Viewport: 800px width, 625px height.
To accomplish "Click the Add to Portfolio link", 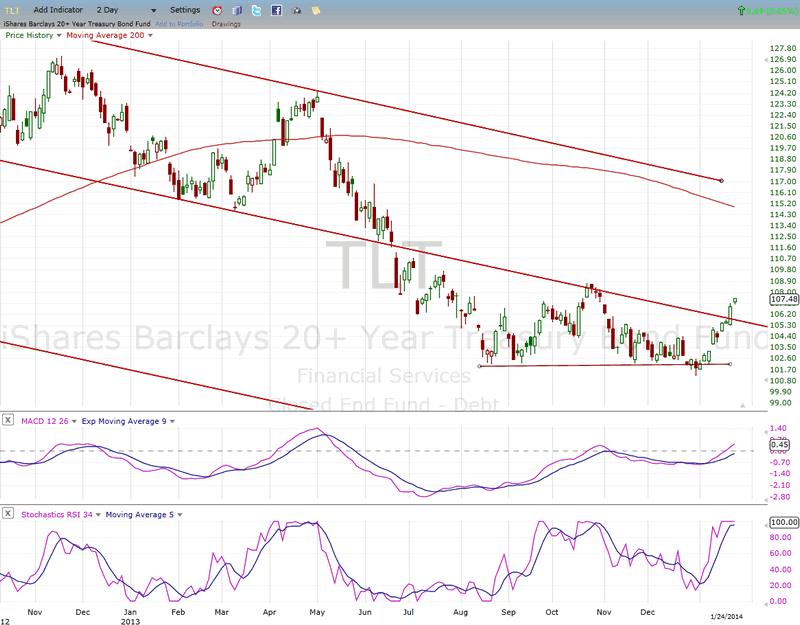I will pyautogui.click(x=180, y=24).
